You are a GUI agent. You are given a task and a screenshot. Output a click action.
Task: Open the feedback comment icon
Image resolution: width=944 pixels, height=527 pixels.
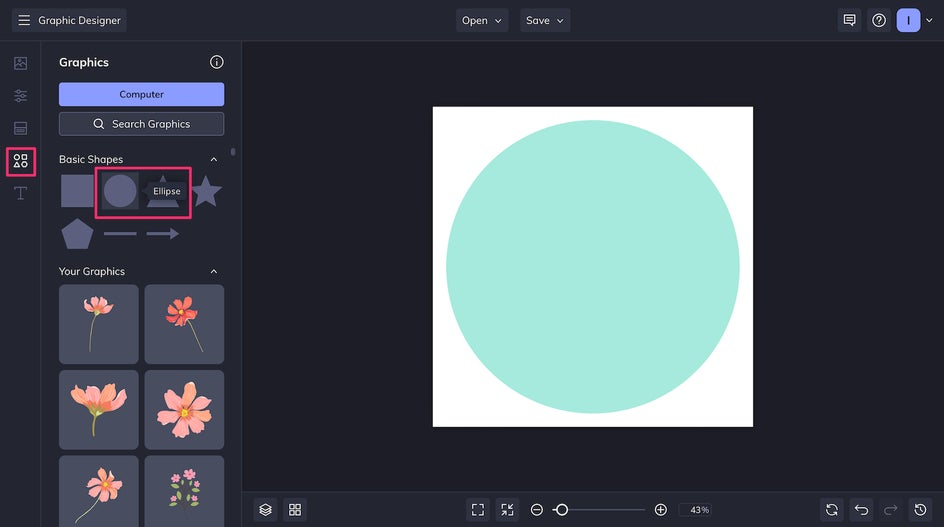[849, 20]
